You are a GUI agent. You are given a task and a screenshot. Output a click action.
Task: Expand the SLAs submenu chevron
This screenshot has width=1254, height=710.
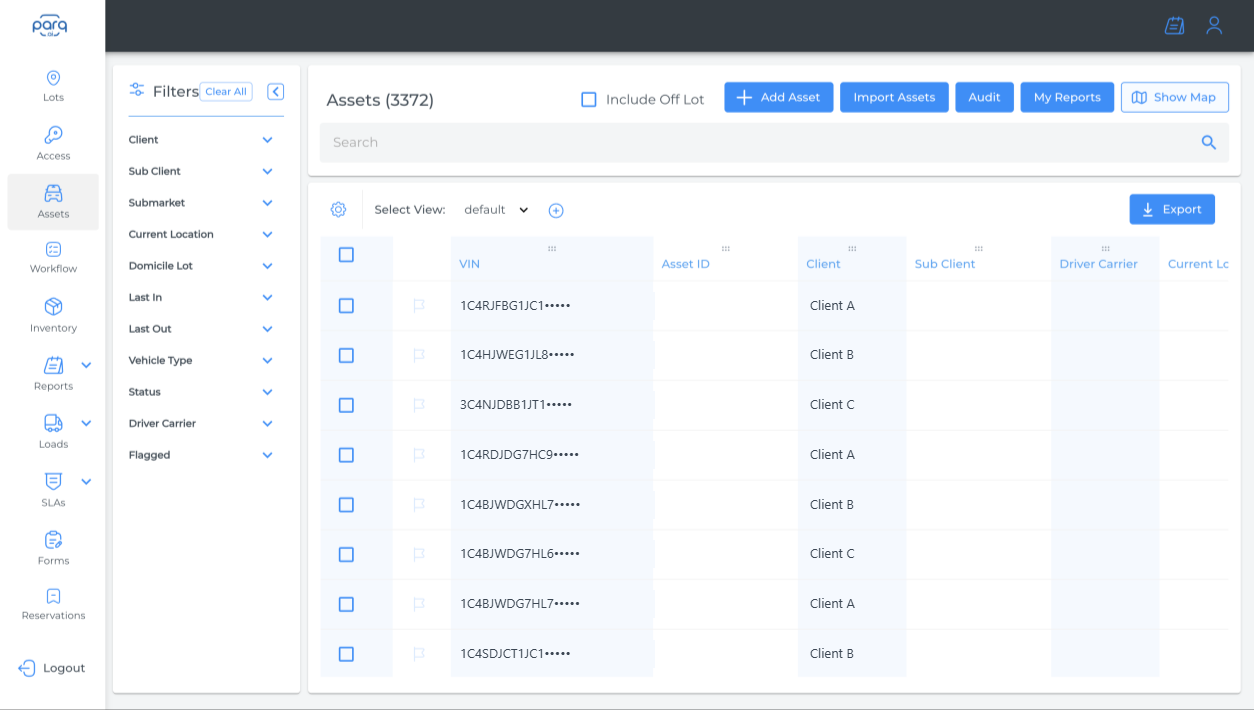tap(86, 481)
